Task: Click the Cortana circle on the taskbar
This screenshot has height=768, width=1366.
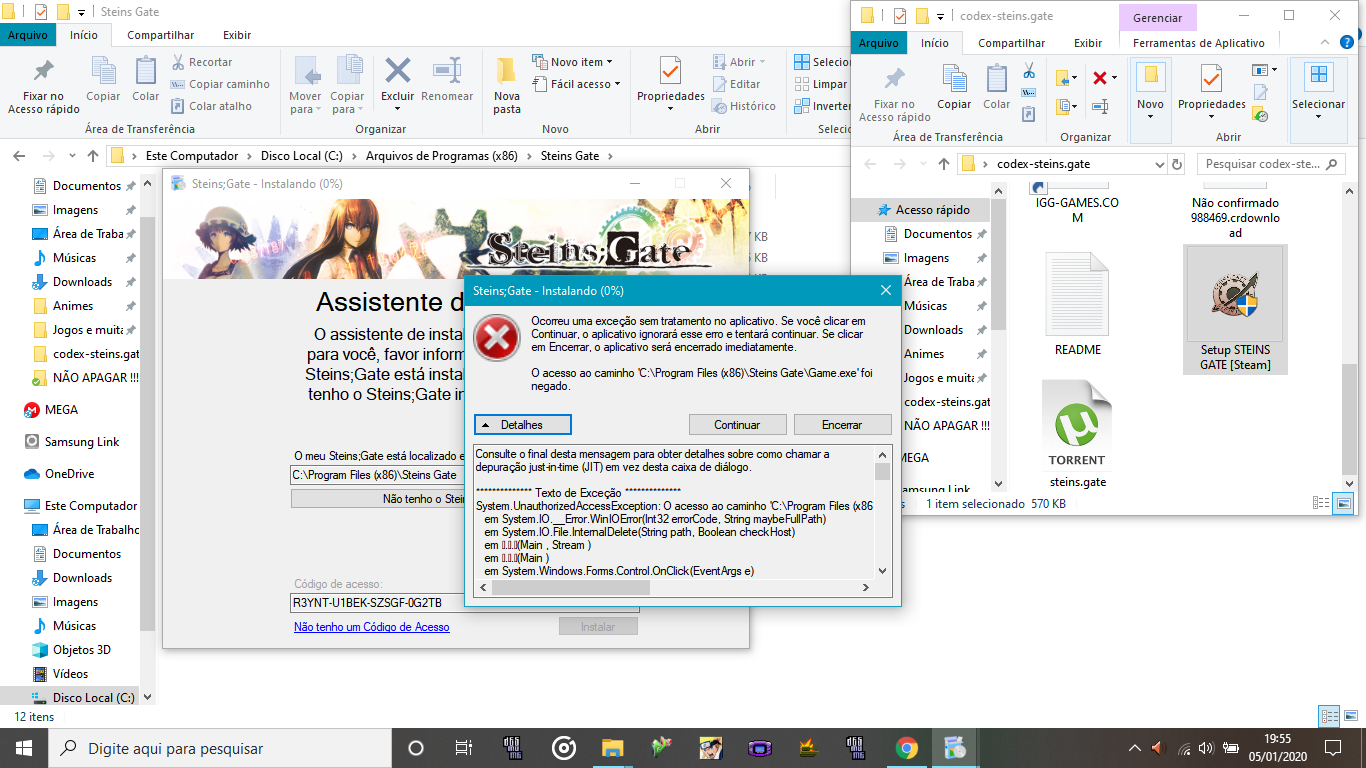Action: [416, 748]
